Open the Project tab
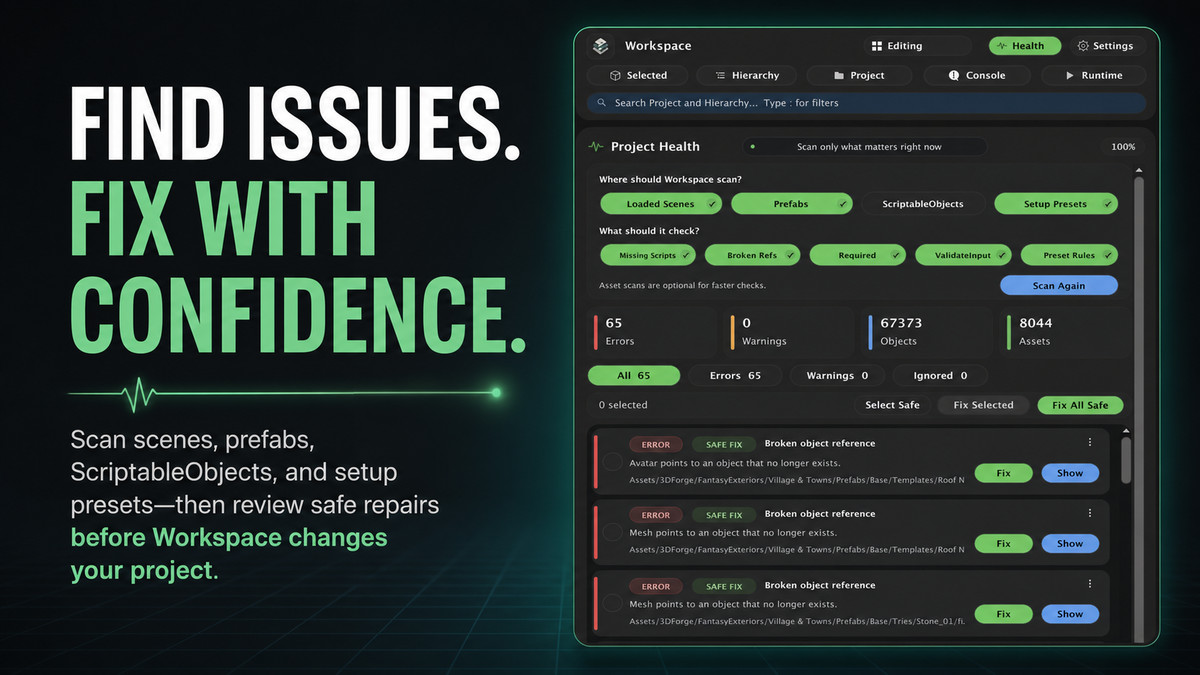Screen dimensions: 1200x675 [x=858, y=75]
